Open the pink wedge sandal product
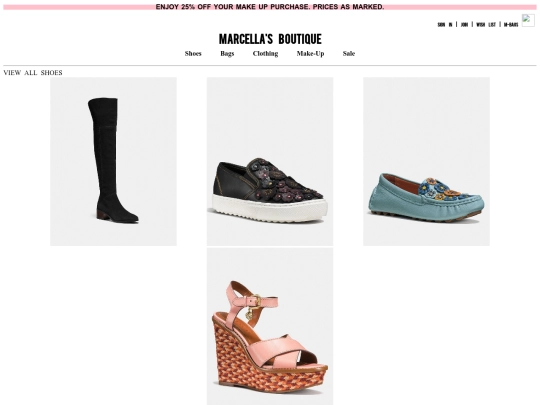This screenshot has width=540, height=405. point(270,326)
